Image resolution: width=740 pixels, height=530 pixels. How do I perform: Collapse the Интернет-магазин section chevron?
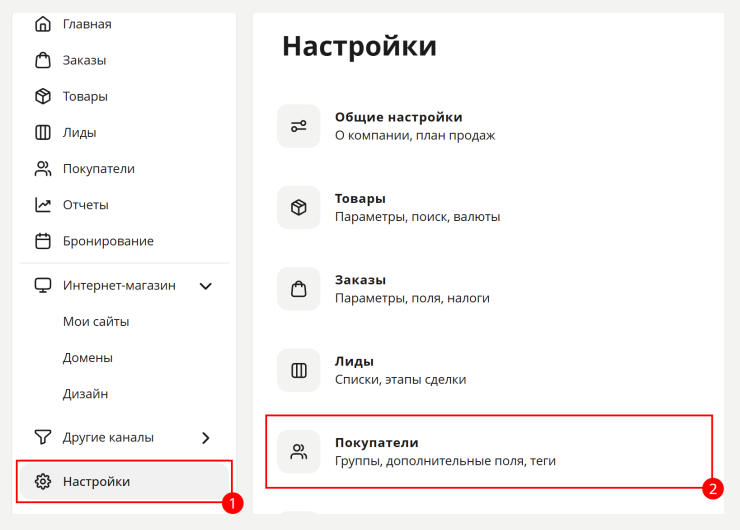click(206, 286)
